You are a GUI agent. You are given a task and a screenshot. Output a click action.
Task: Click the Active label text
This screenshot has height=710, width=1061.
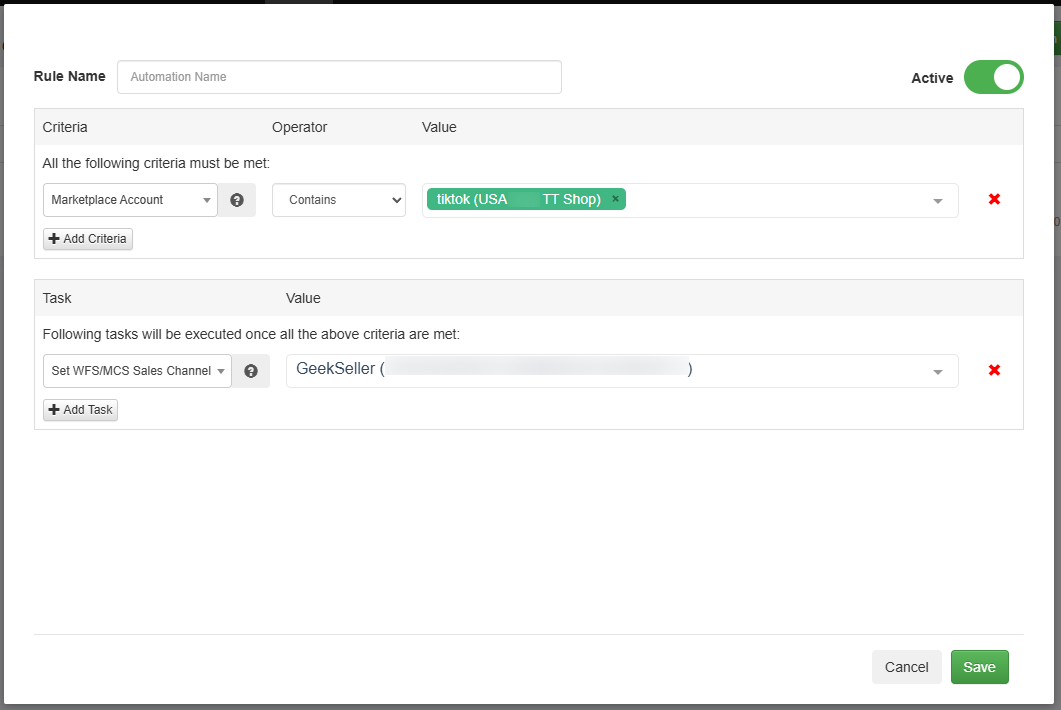pyautogui.click(x=932, y=78)
